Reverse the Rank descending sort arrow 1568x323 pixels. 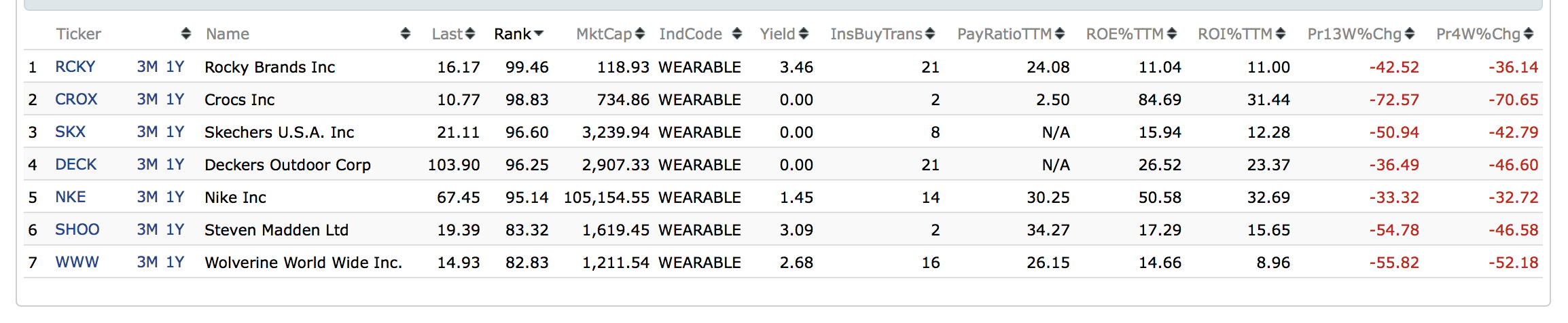click(539, 34)
